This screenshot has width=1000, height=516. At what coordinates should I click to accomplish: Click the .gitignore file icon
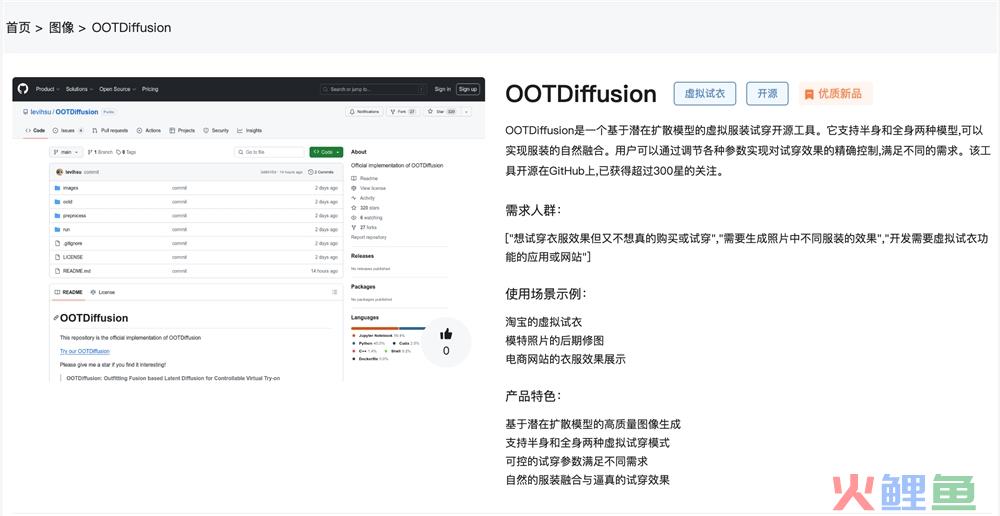[x=57, y=243]
